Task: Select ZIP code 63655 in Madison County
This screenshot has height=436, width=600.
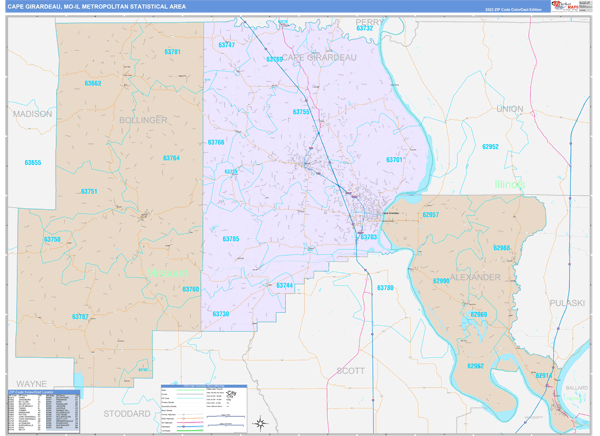Action: pyautogui.click(x=33, y=163)
